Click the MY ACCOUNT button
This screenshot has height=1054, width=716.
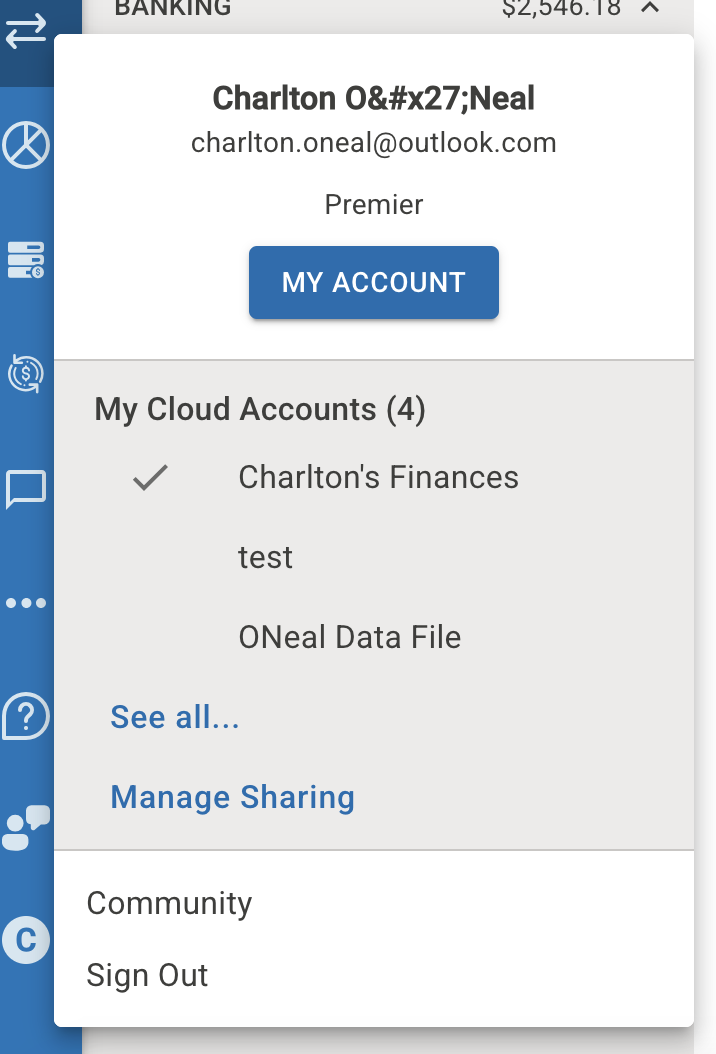374,282
